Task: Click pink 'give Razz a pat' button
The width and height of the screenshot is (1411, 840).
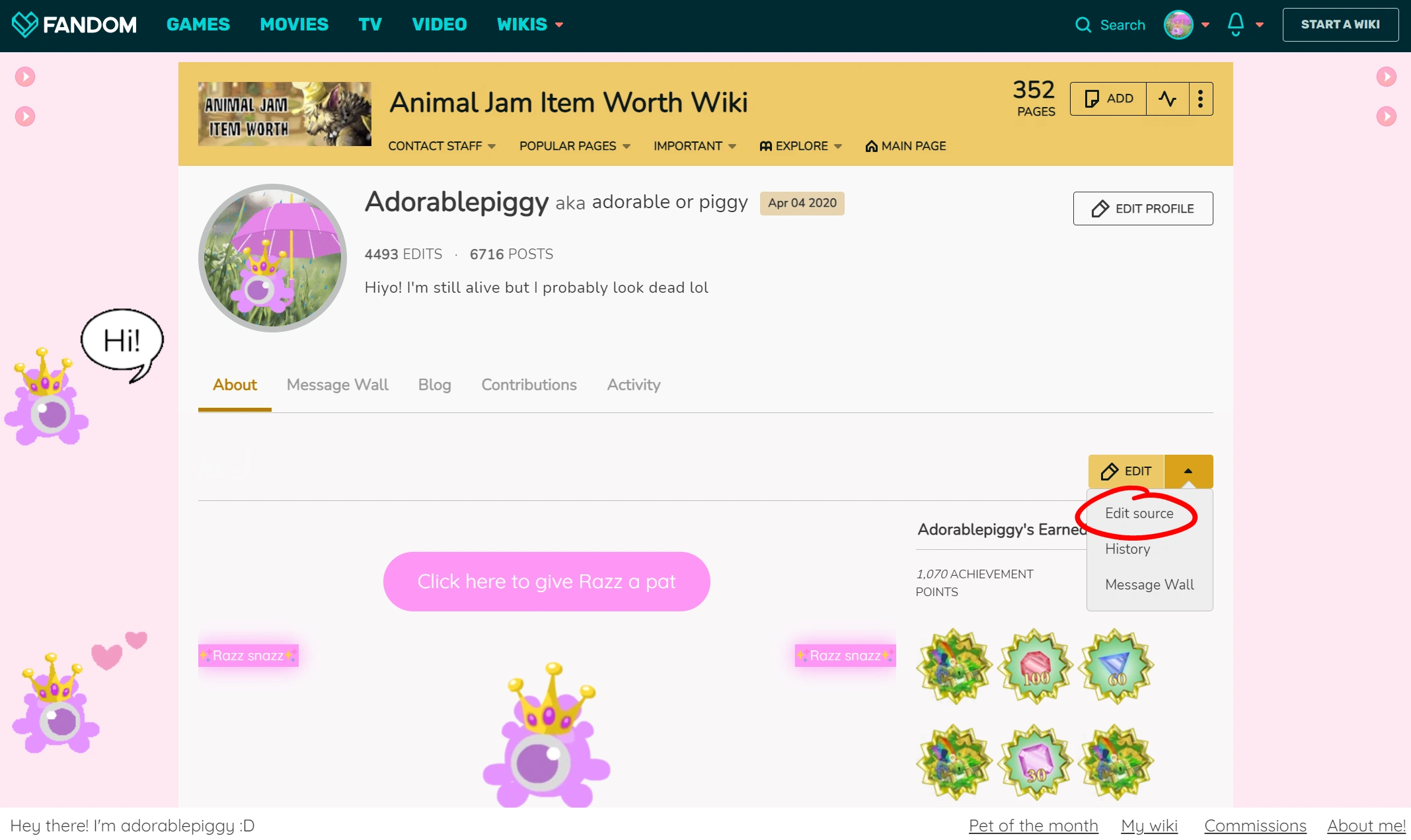Action: tap(547, 582)
